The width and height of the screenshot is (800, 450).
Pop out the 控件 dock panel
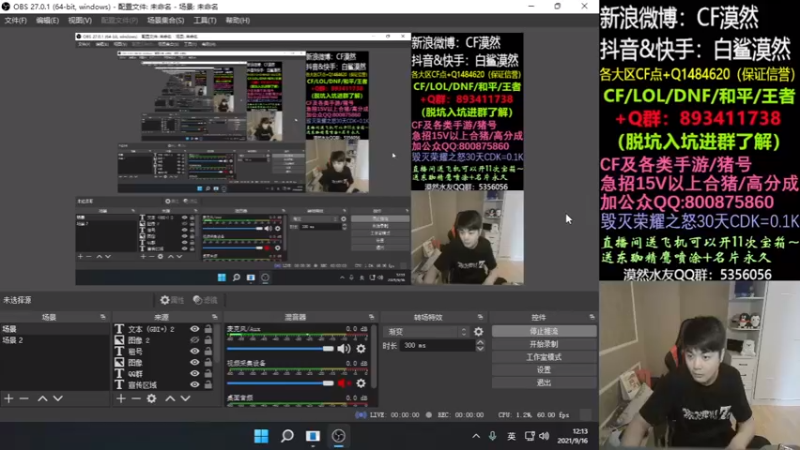pyautogui.click(x=591, y=317)
